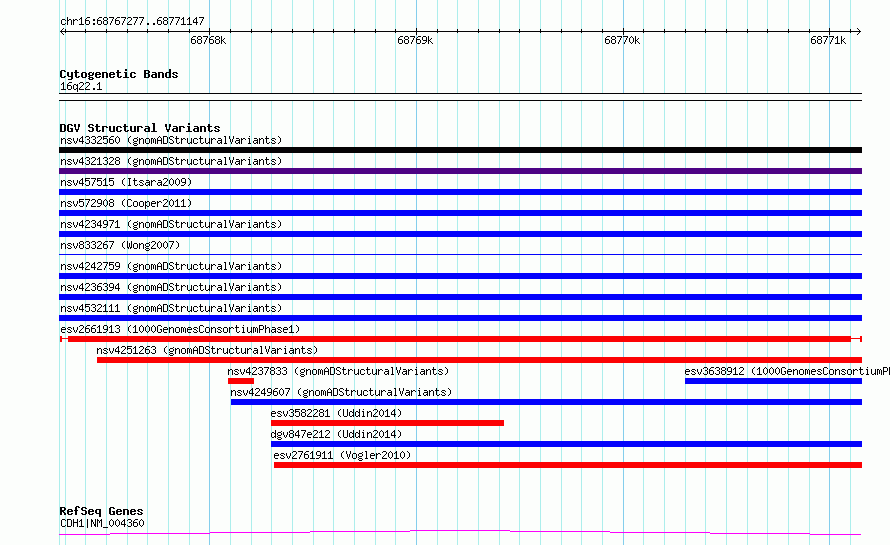Click the nsv4321328 purple variant bar
This screenshot has height=545, width=890.
pos(460,171)
